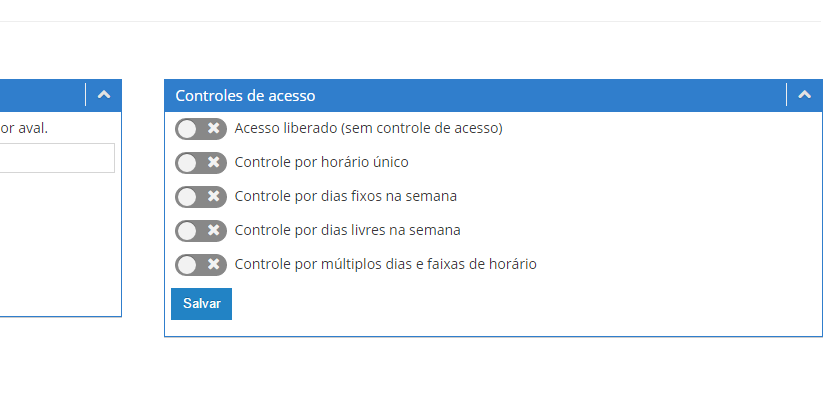Enable Controle por dias livres na semana
This screenshot has width=839, height=417.
(200, 231)
